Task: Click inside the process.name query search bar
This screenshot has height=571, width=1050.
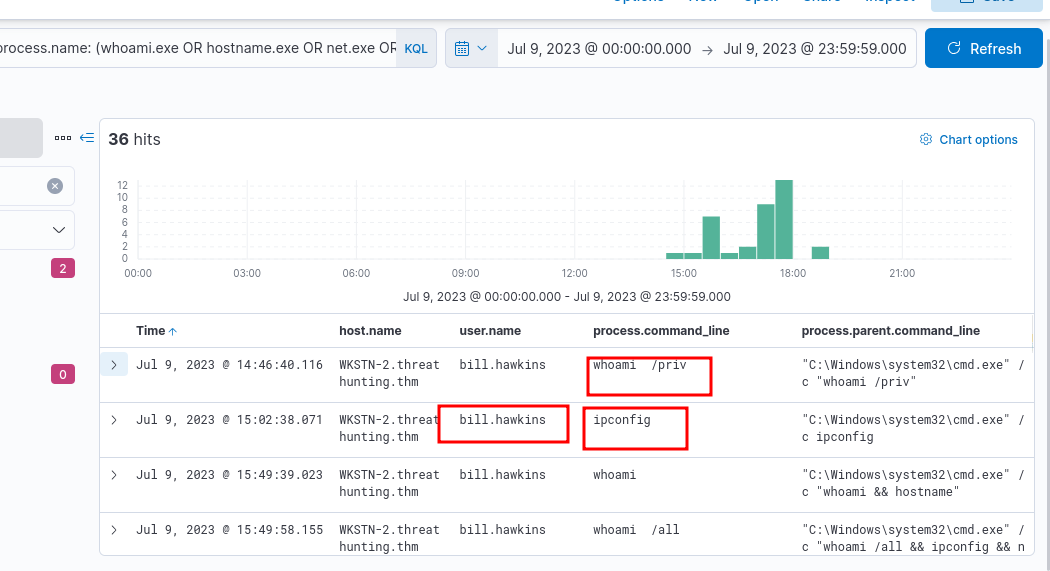Action: [x=200, y=48]
